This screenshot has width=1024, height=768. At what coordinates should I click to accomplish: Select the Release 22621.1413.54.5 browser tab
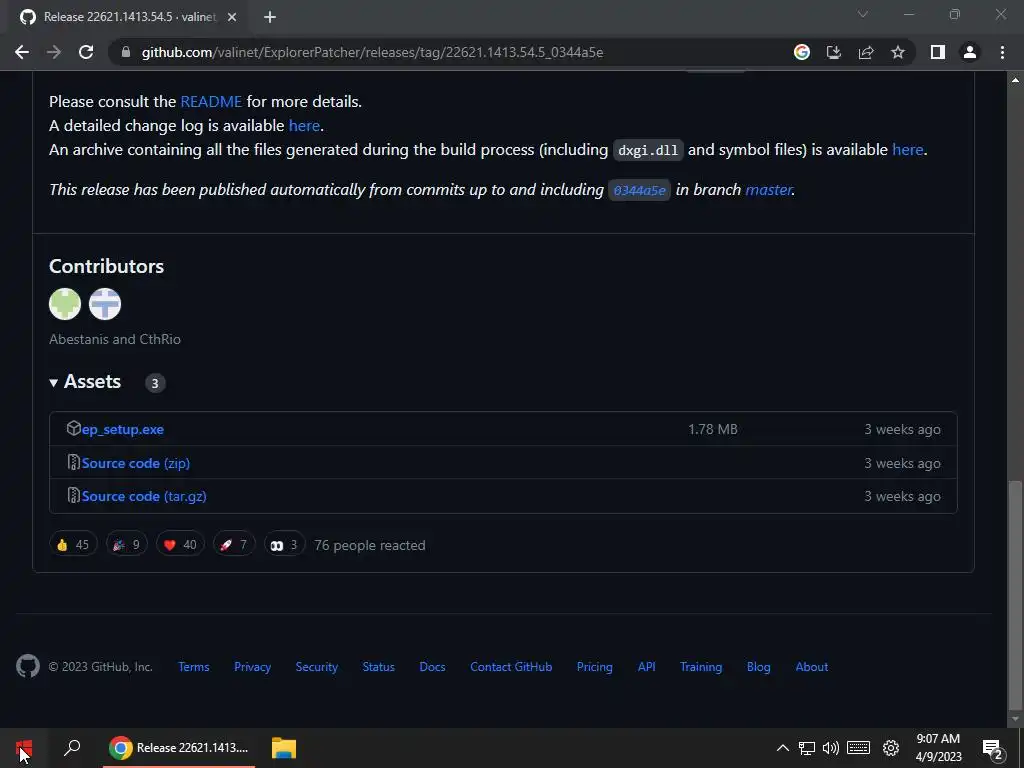click(x=128, y=17)
